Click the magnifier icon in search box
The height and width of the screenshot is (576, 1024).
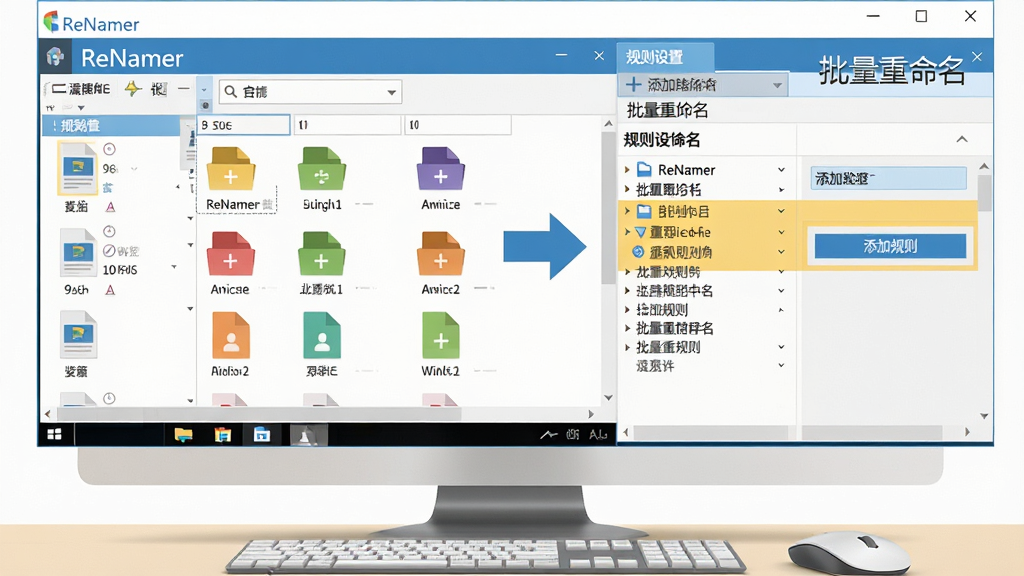(231, 91)
